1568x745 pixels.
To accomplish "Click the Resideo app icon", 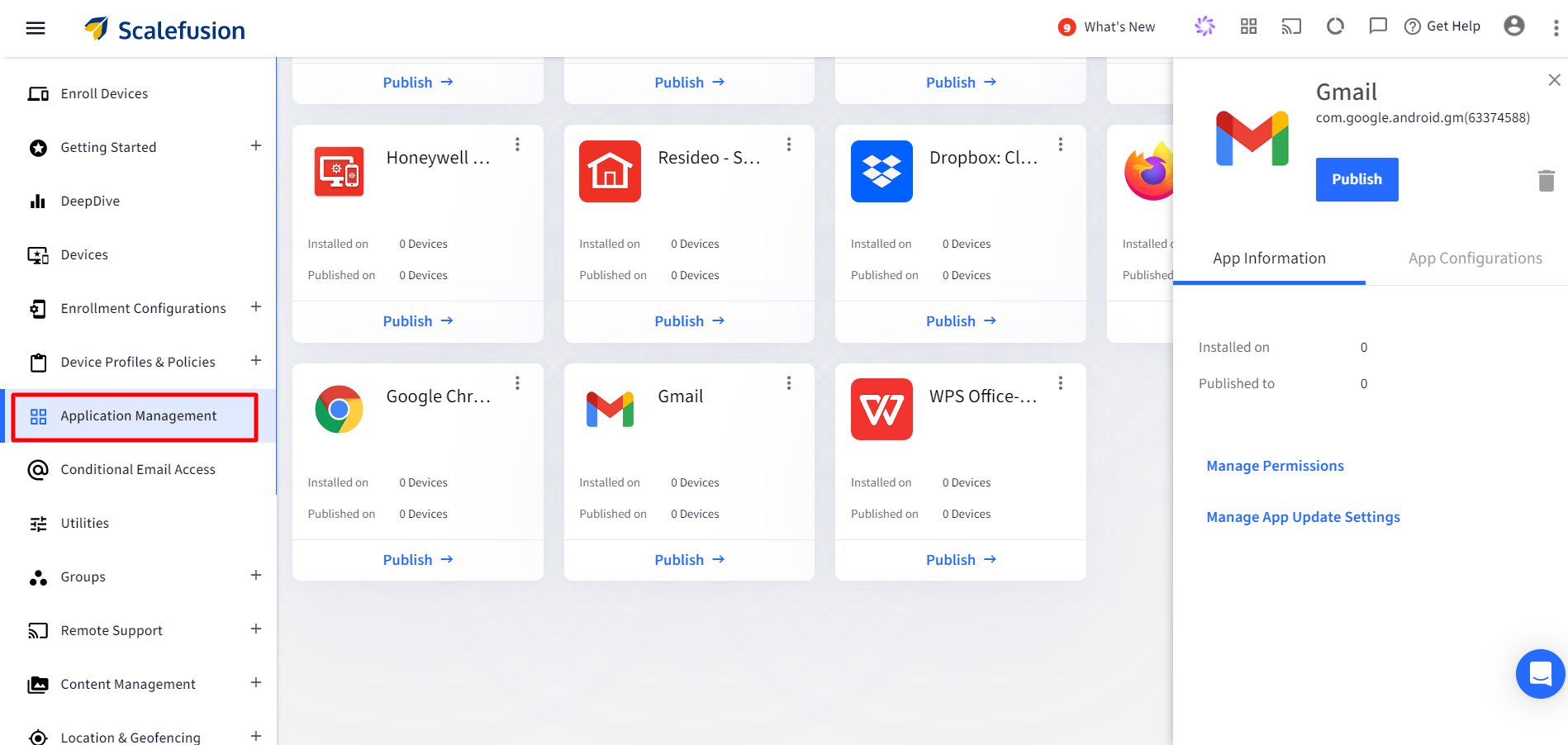I will click(x=610, y=172).
